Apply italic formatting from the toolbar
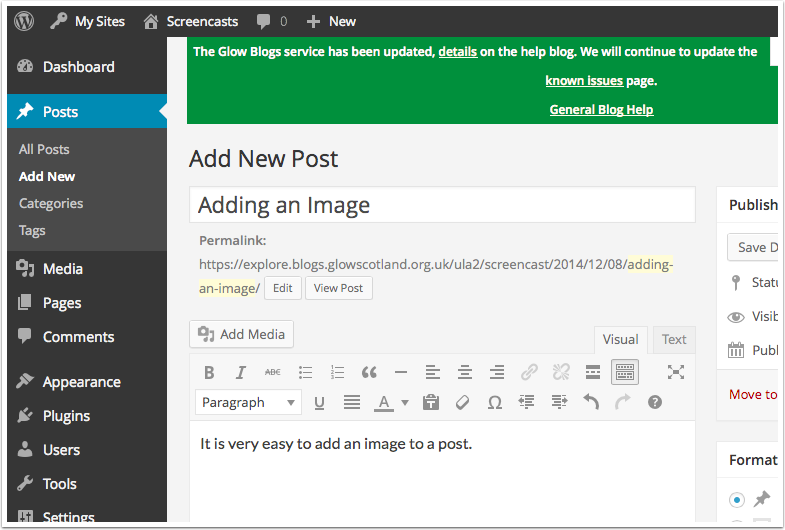785x530 pixels. point(240,372)
